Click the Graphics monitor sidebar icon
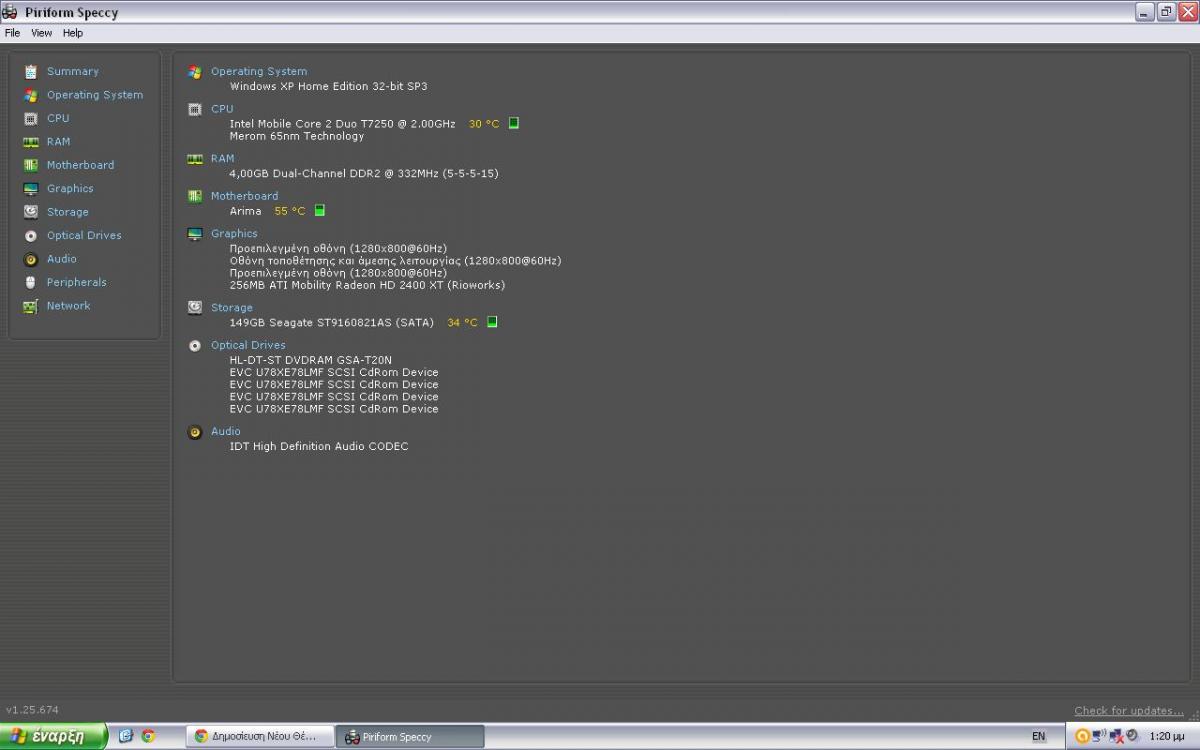1200x750 pixels. [x=31, y=189]
